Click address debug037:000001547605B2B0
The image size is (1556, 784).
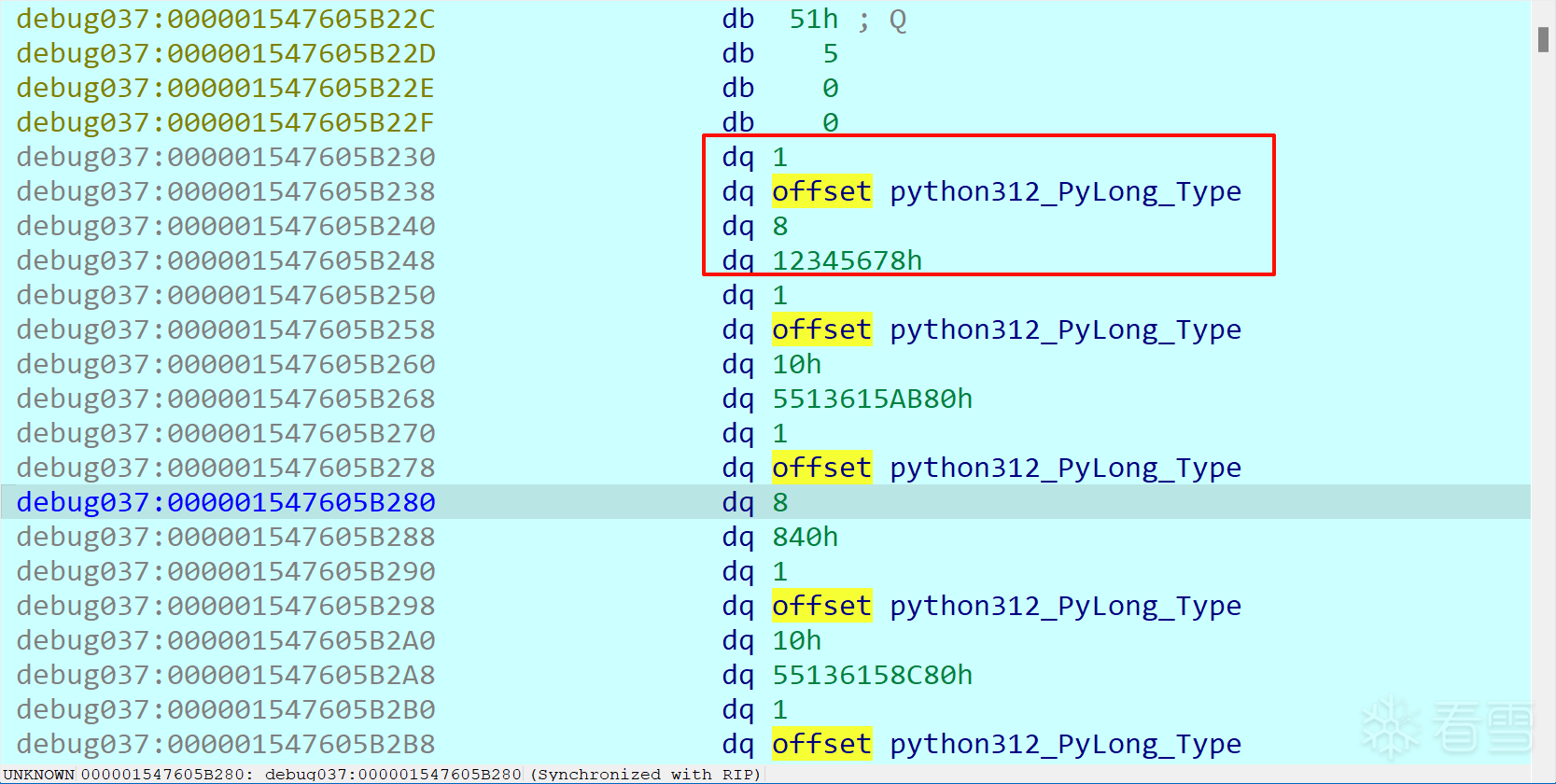(x=226, y=710)
